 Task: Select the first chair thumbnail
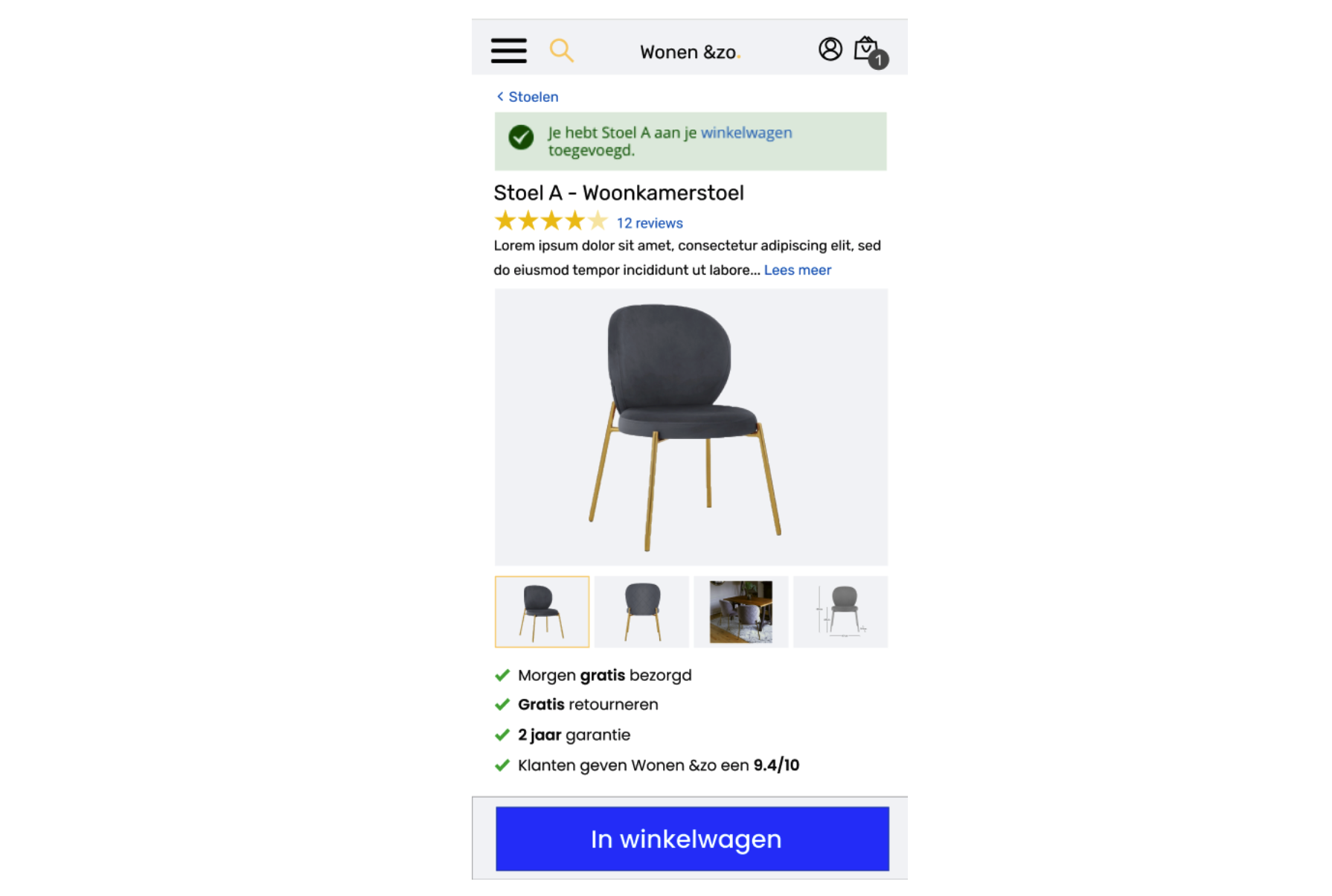pyautogui.click(x=542, y=612)
